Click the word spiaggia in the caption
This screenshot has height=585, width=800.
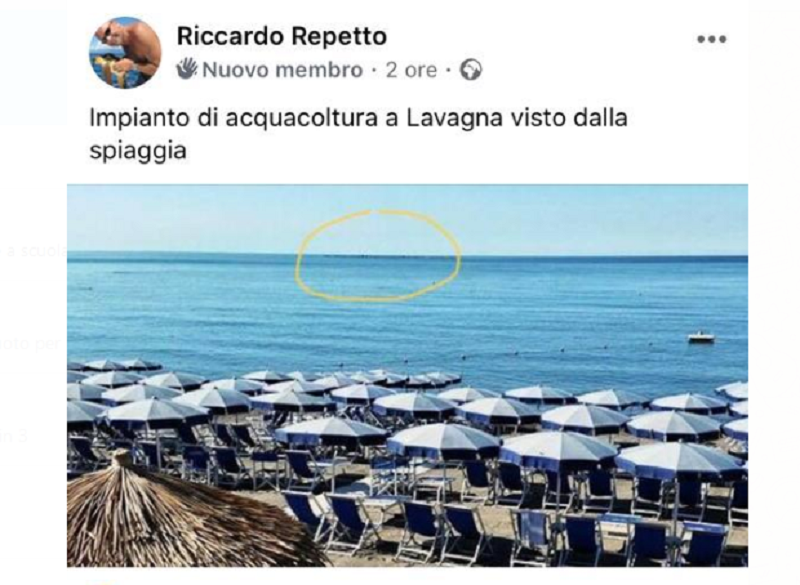138,151
